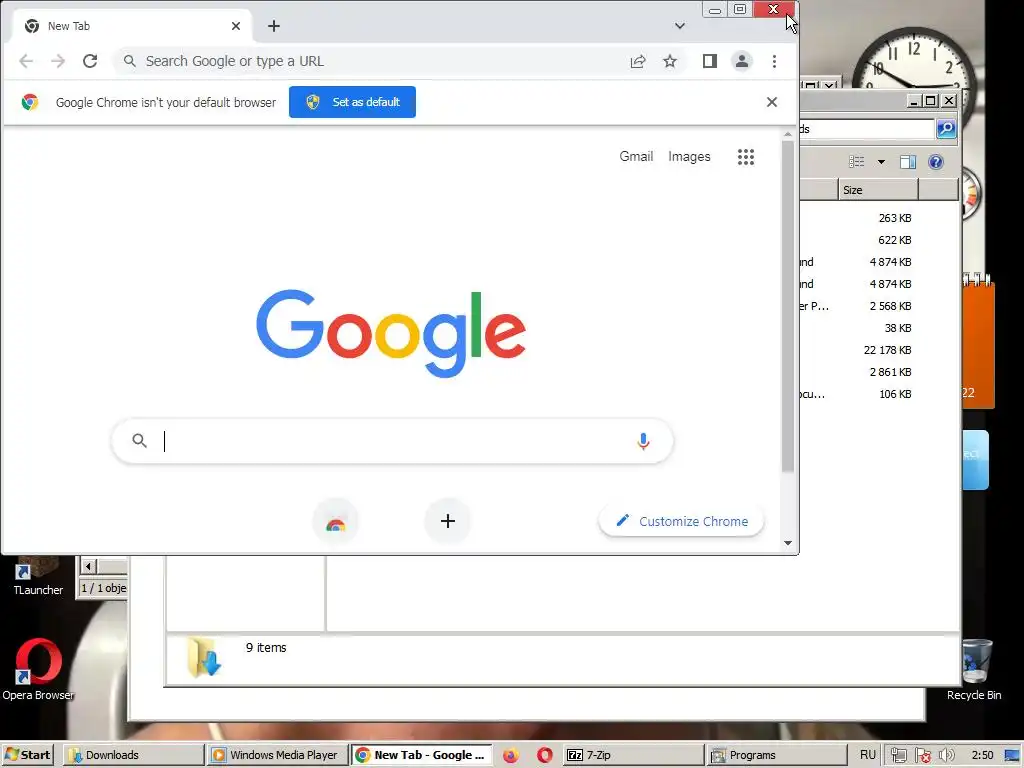Open Chrome's side panel icon
The width and height of the screenshot is (1024, 768).
(x=710, y=61)
